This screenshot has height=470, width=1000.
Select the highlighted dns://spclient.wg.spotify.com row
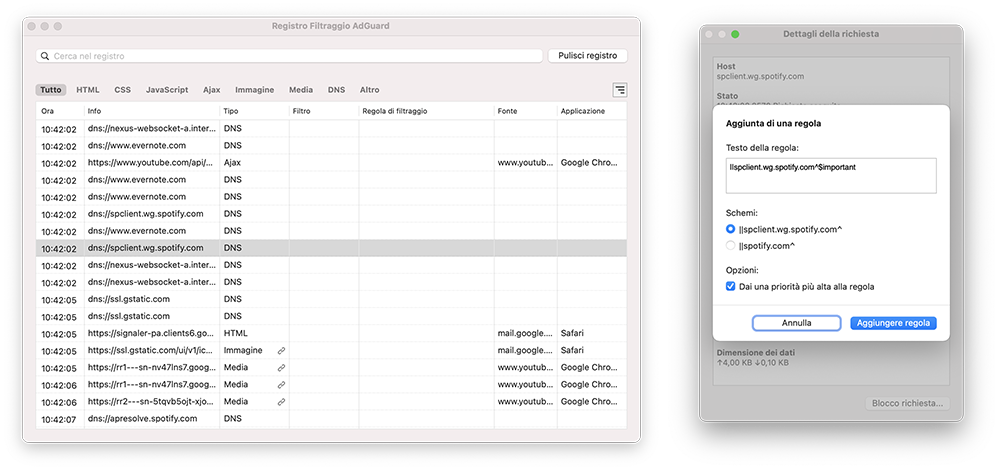tap(331, 248)
